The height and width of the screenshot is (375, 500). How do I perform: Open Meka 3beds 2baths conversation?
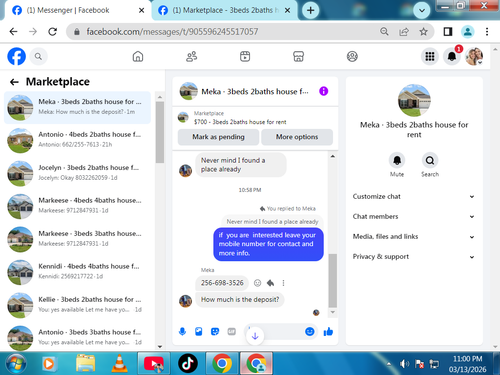77,107
